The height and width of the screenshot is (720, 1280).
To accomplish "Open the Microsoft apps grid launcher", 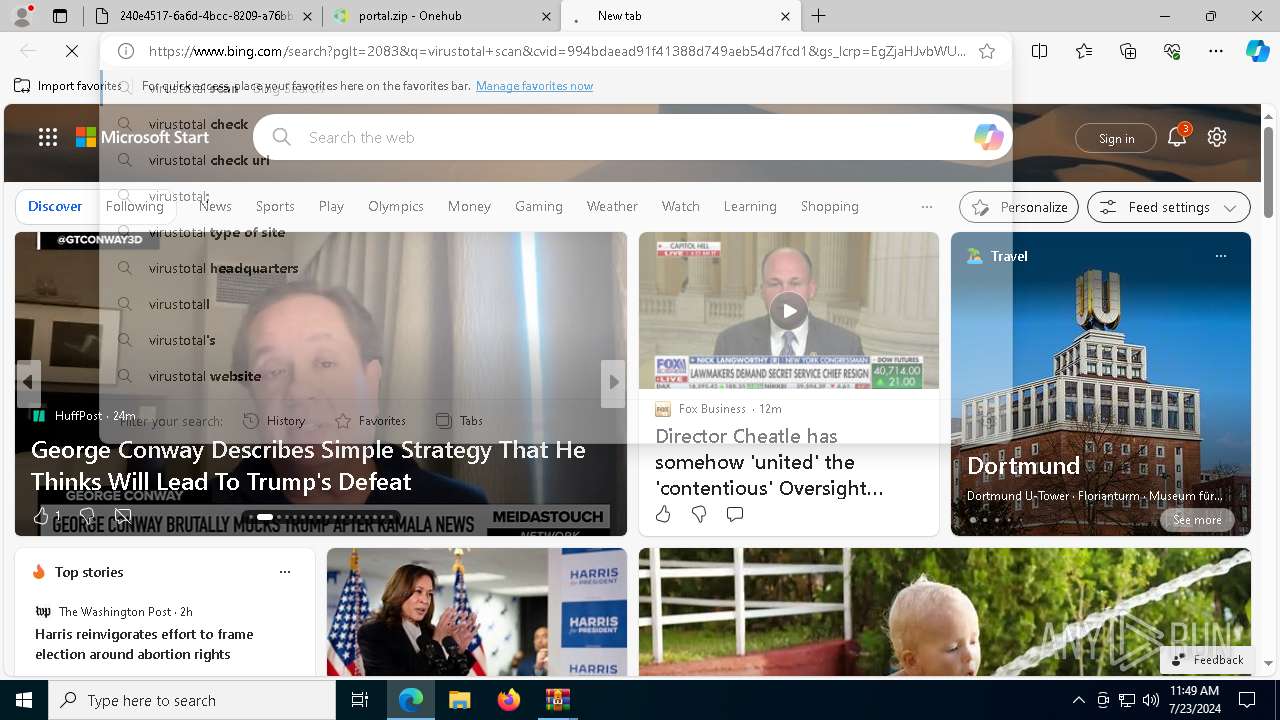I will tap(48, 137).
